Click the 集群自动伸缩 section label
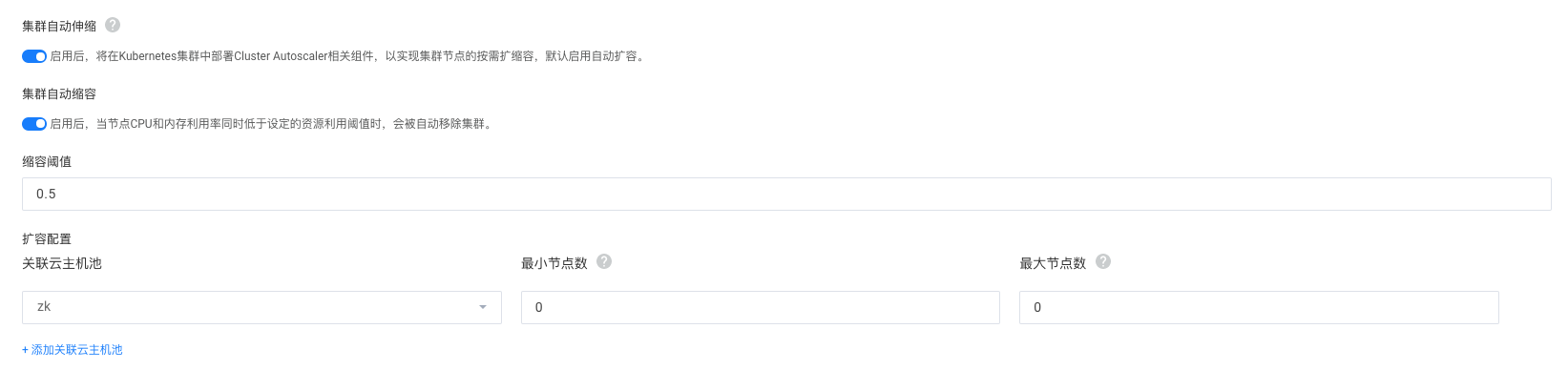This screenshot has height=370, width=1568. pyautogui.click(x=59, y=27)
